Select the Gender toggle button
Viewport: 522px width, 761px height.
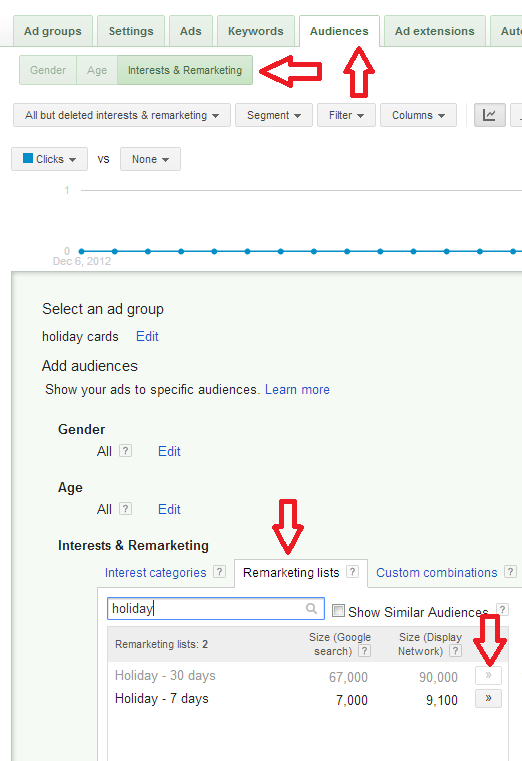tap(48, 70)
